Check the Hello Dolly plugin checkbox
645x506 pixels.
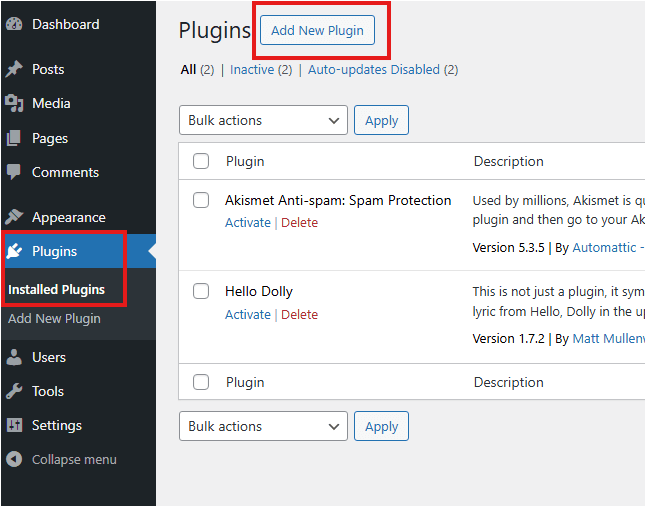coord(201,291)
